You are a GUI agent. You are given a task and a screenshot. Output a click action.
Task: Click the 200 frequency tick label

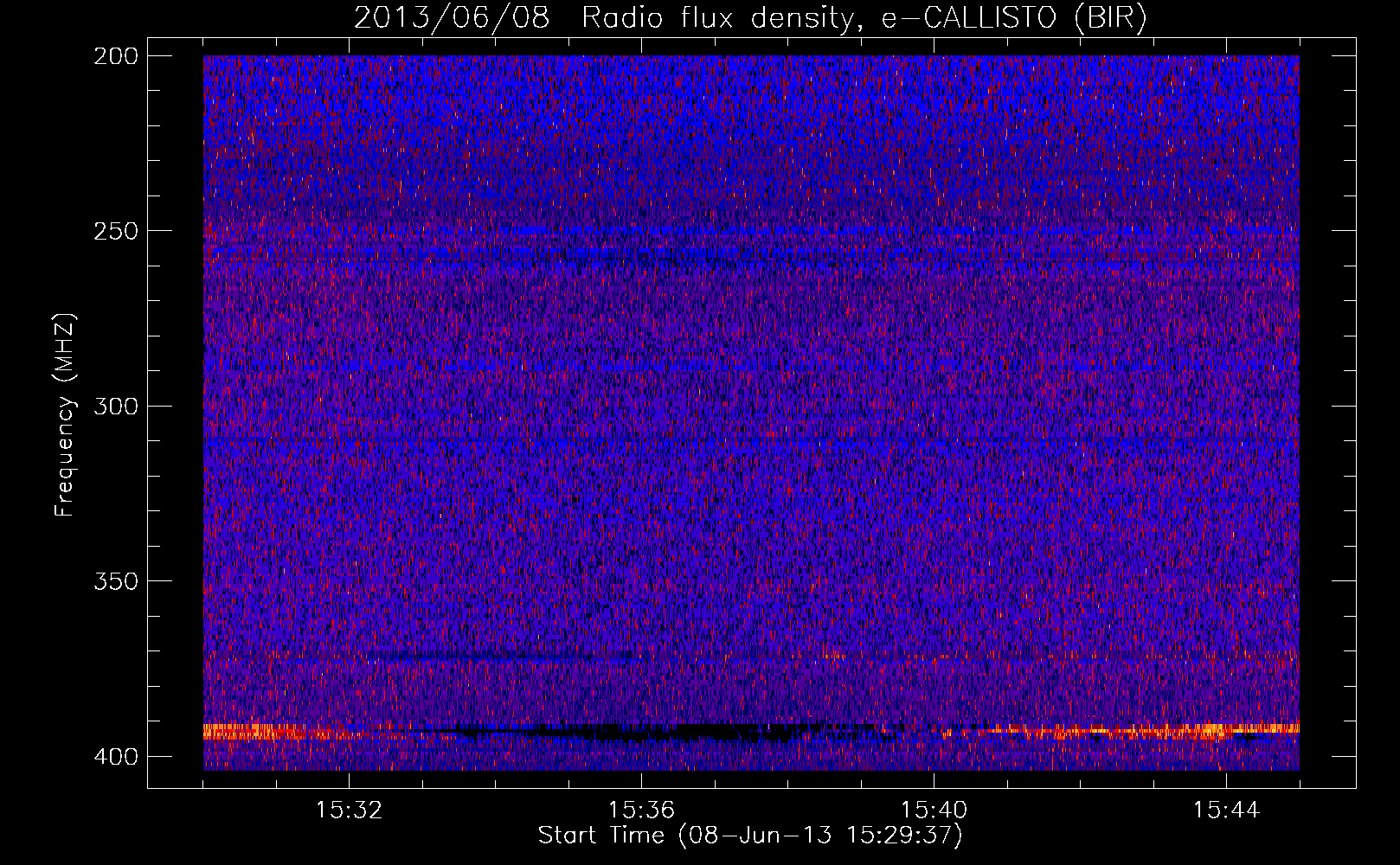point(115,56)
